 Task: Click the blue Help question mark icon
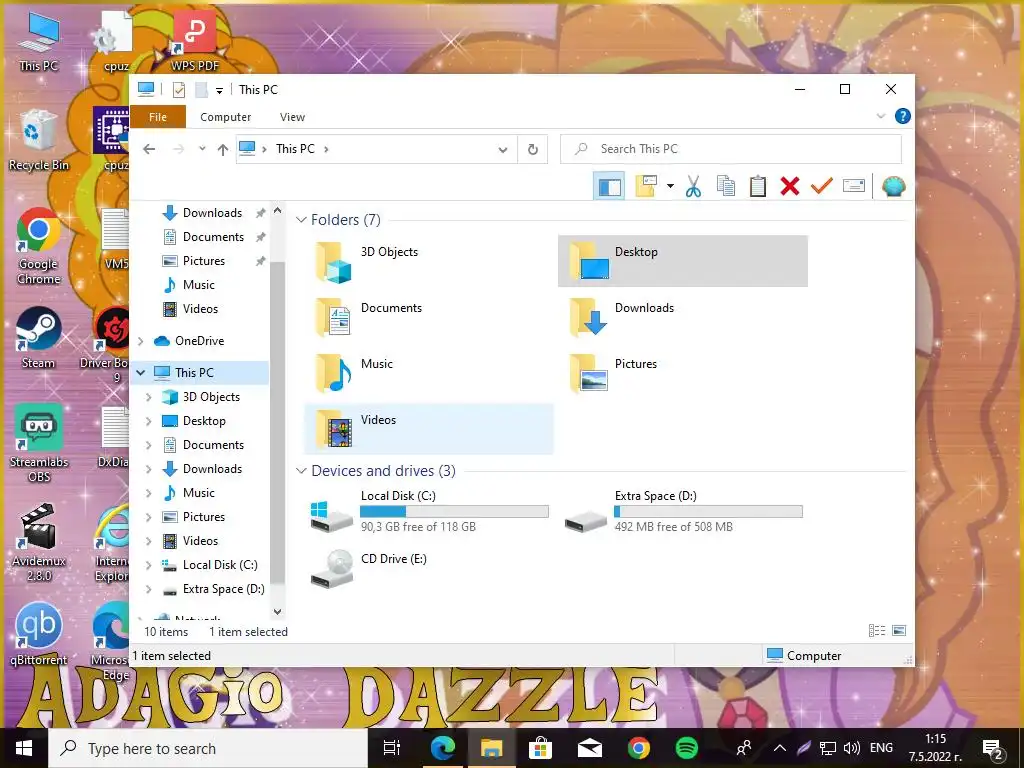click(x=903, y=116)
